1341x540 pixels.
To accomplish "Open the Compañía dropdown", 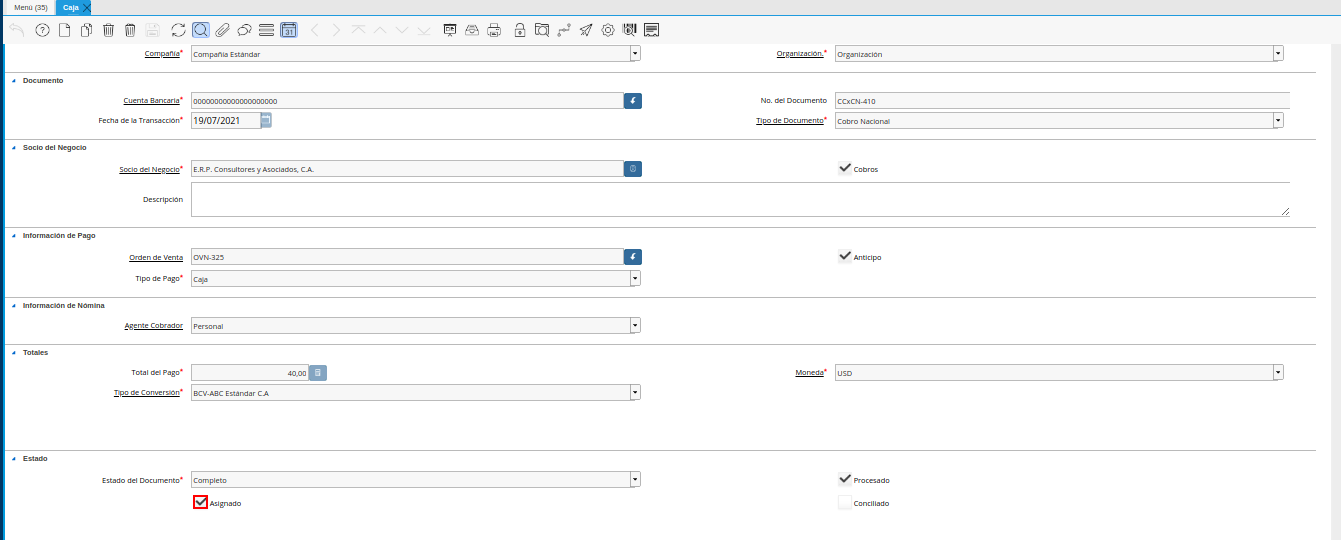I will point(635,54).
